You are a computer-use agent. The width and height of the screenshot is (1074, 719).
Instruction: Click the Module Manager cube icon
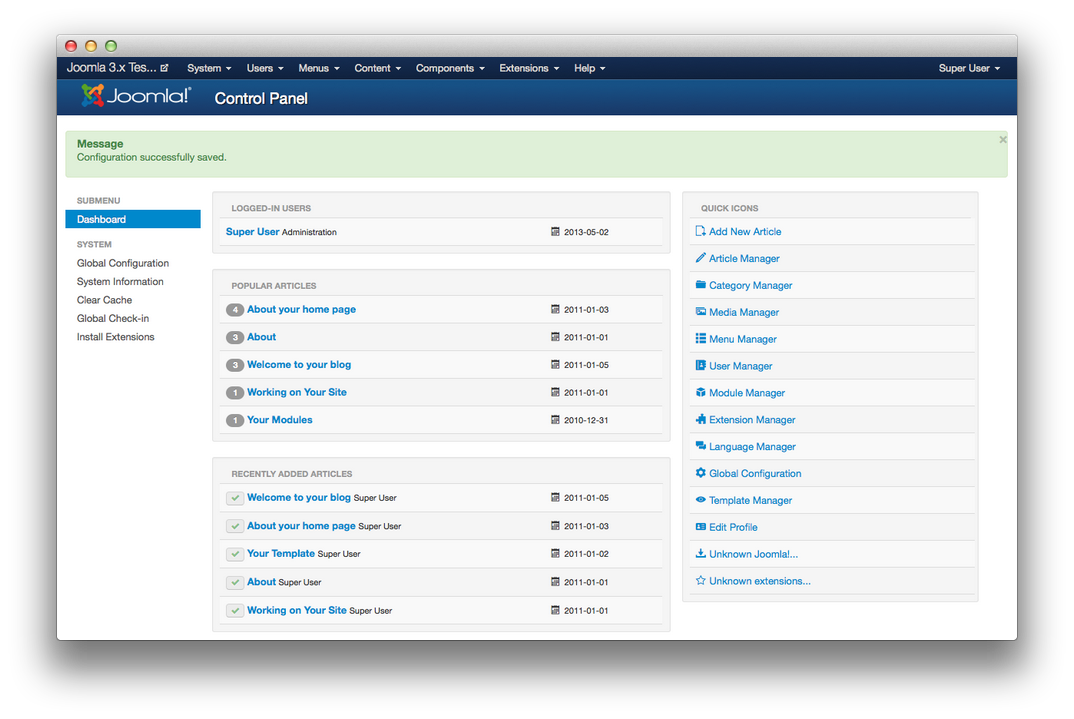(x=701, y=393)
